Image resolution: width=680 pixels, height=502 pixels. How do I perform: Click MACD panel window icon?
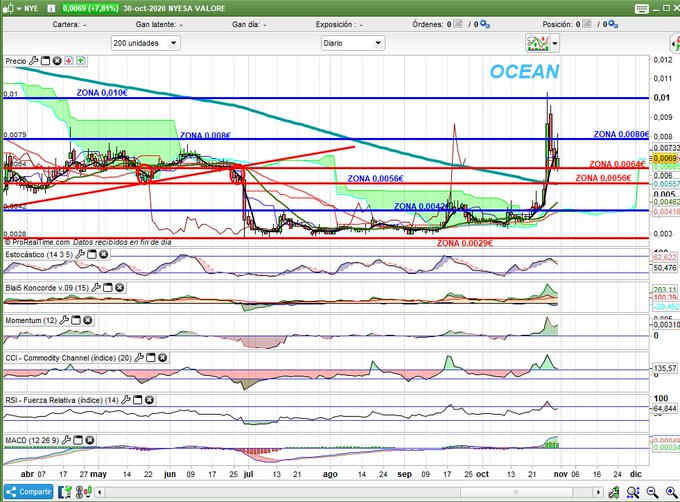[78, 440]
